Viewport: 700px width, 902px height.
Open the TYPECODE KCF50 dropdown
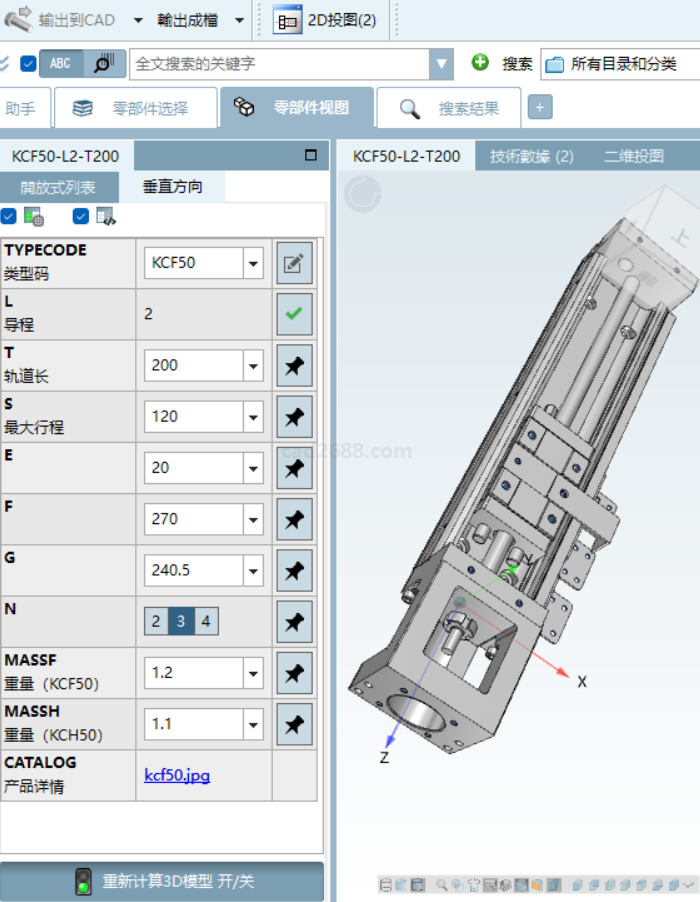coord(253,264)
